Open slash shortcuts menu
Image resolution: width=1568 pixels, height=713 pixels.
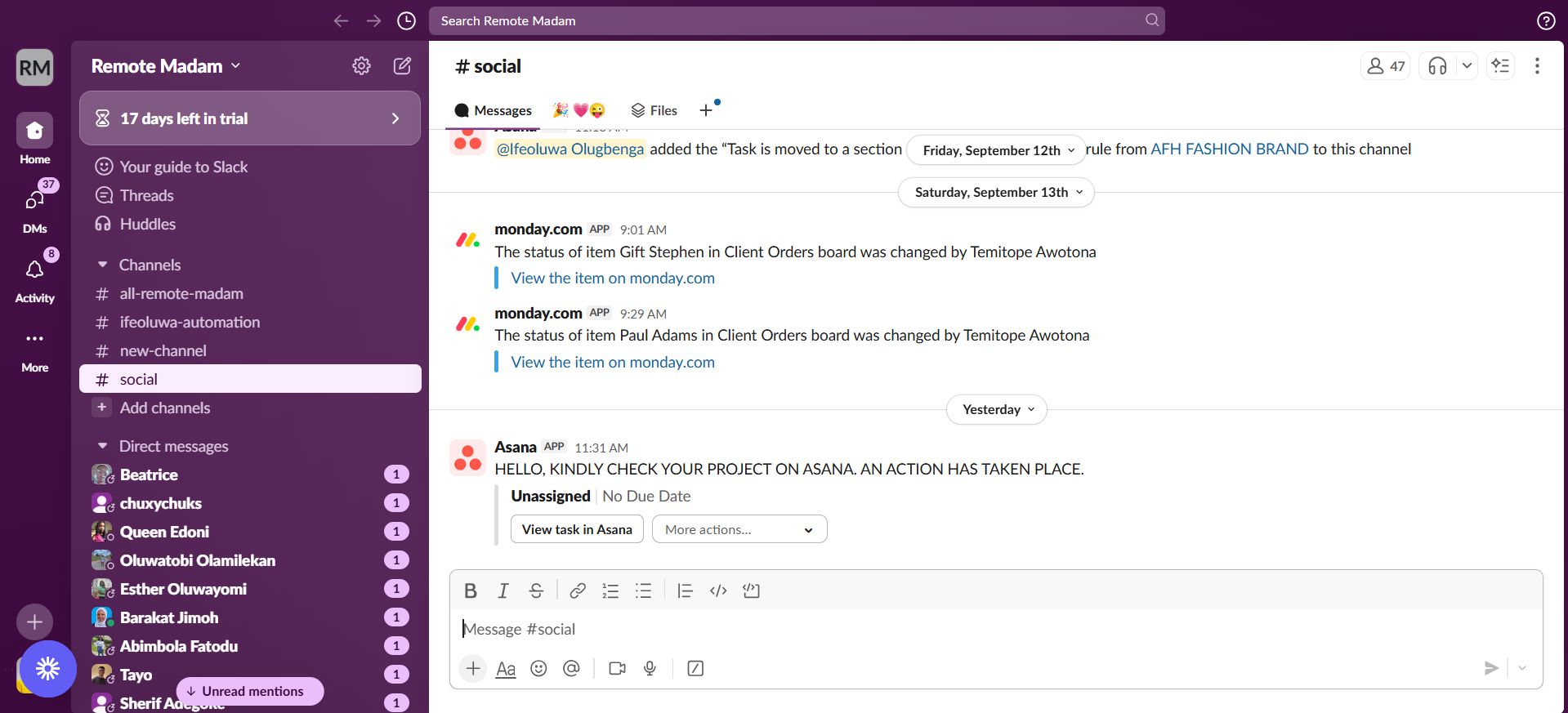(695, 668)
